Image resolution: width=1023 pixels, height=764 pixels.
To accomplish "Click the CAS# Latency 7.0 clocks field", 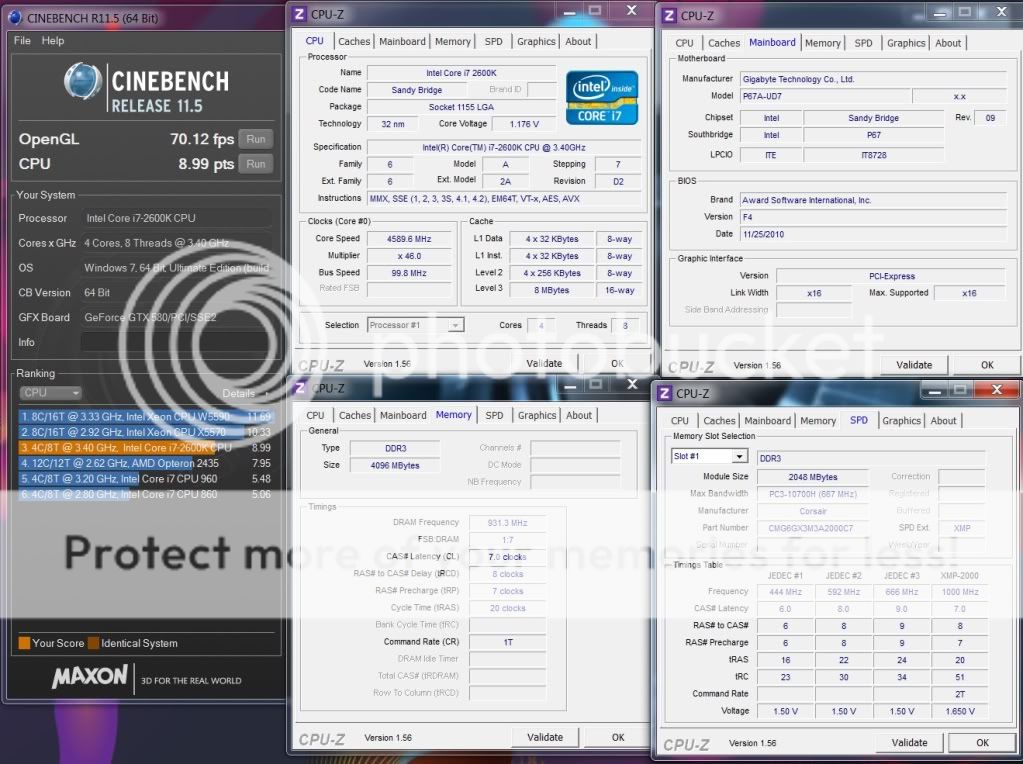I will tap(507, 557).
